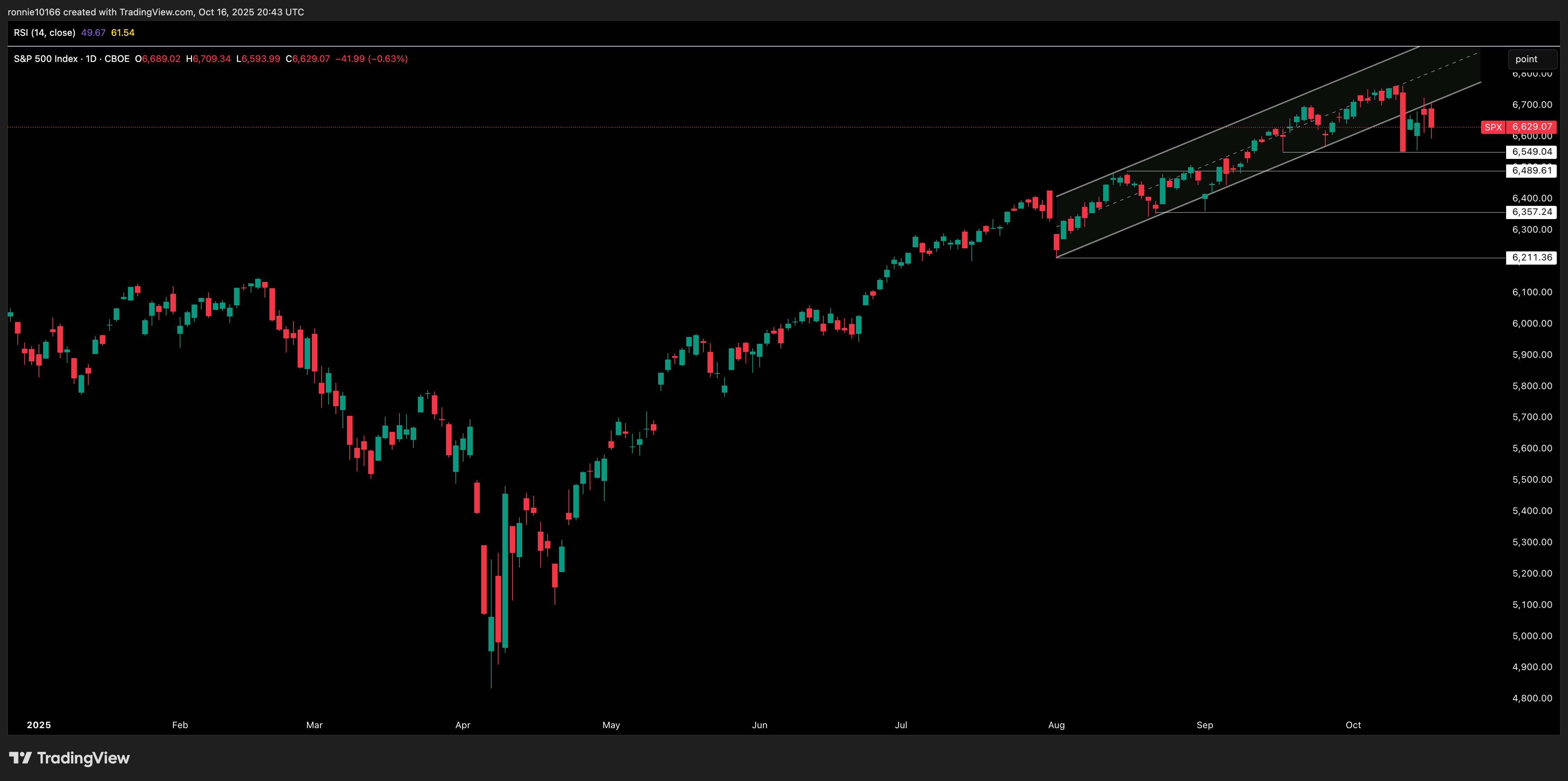1568x781 pixels.
Task: Click the S&P 500 Index symbol title
Action: pos(46,59)
